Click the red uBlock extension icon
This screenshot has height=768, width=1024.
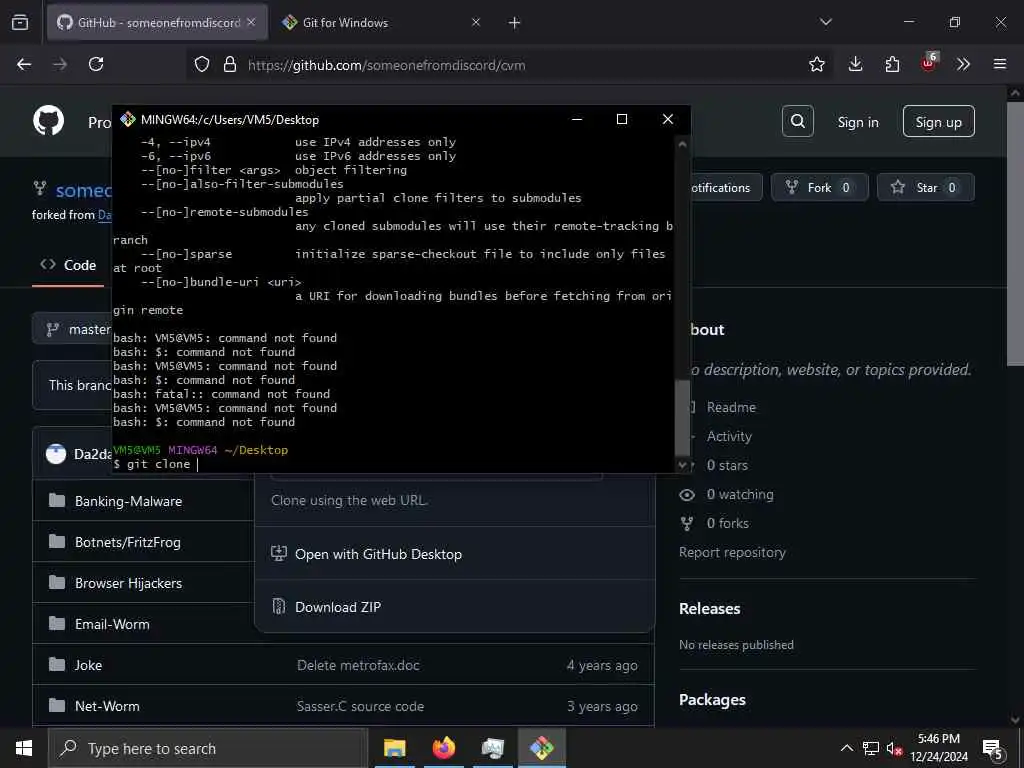click(x=929, y=63)
